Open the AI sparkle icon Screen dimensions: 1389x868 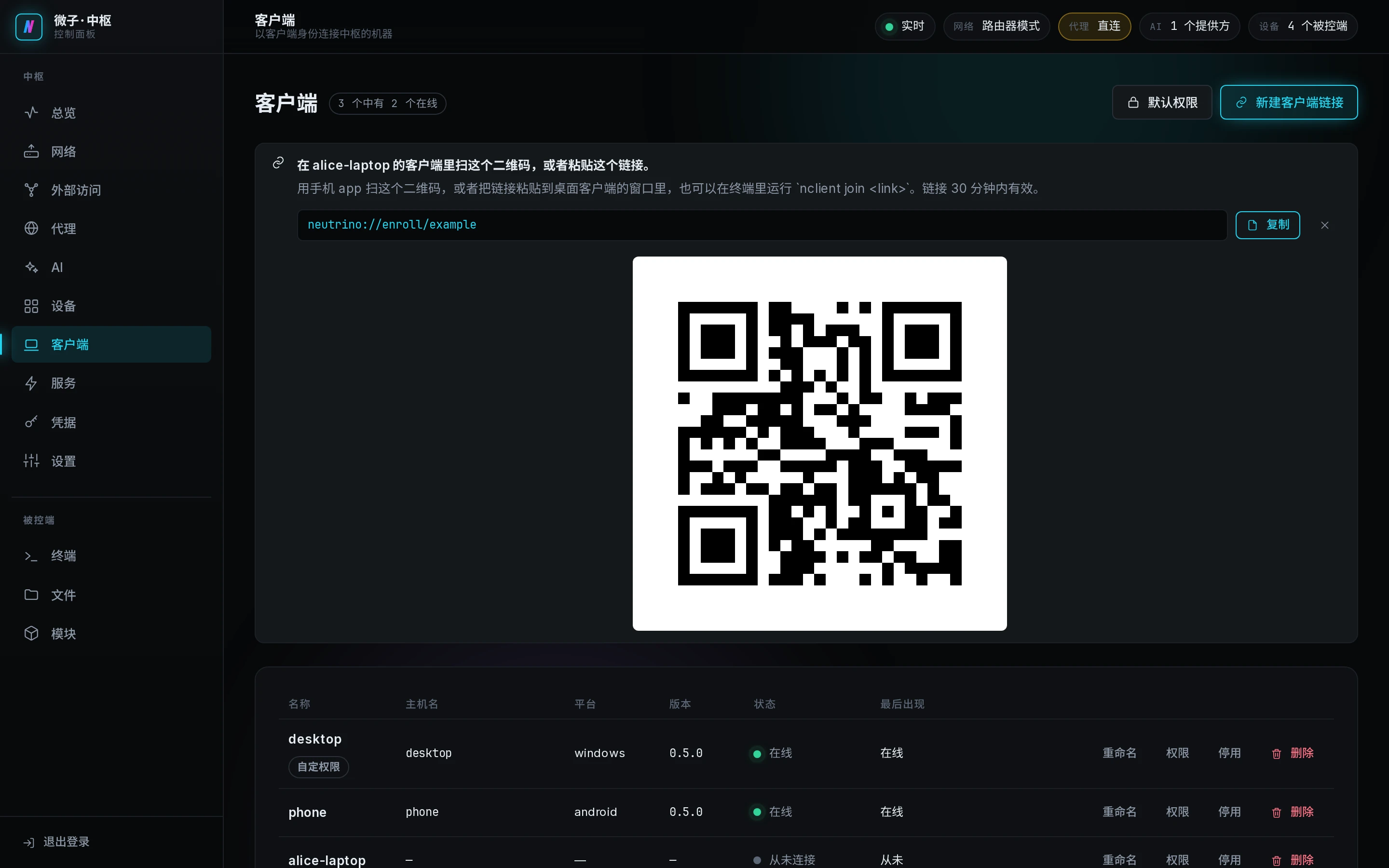pyautogui.click(x=31, y=268)
